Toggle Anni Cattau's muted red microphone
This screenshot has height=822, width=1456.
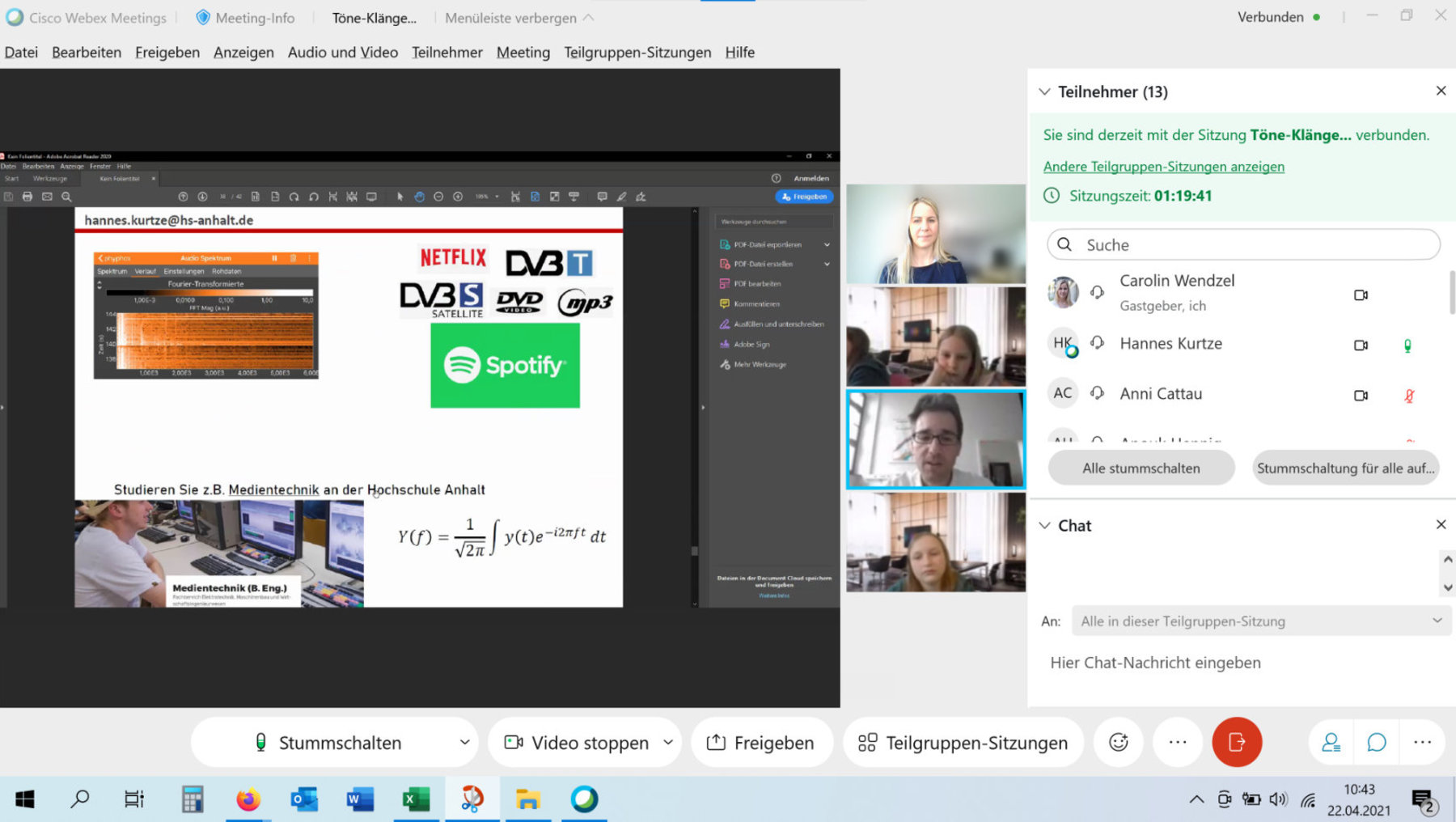1409,396
